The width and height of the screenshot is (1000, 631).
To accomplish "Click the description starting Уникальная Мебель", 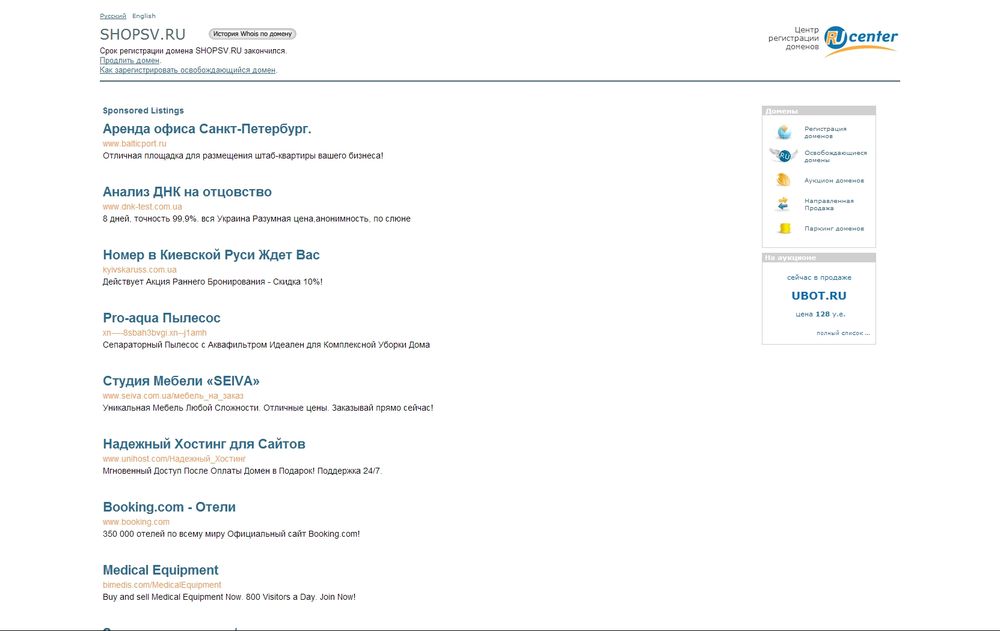I will coord(268,408).
